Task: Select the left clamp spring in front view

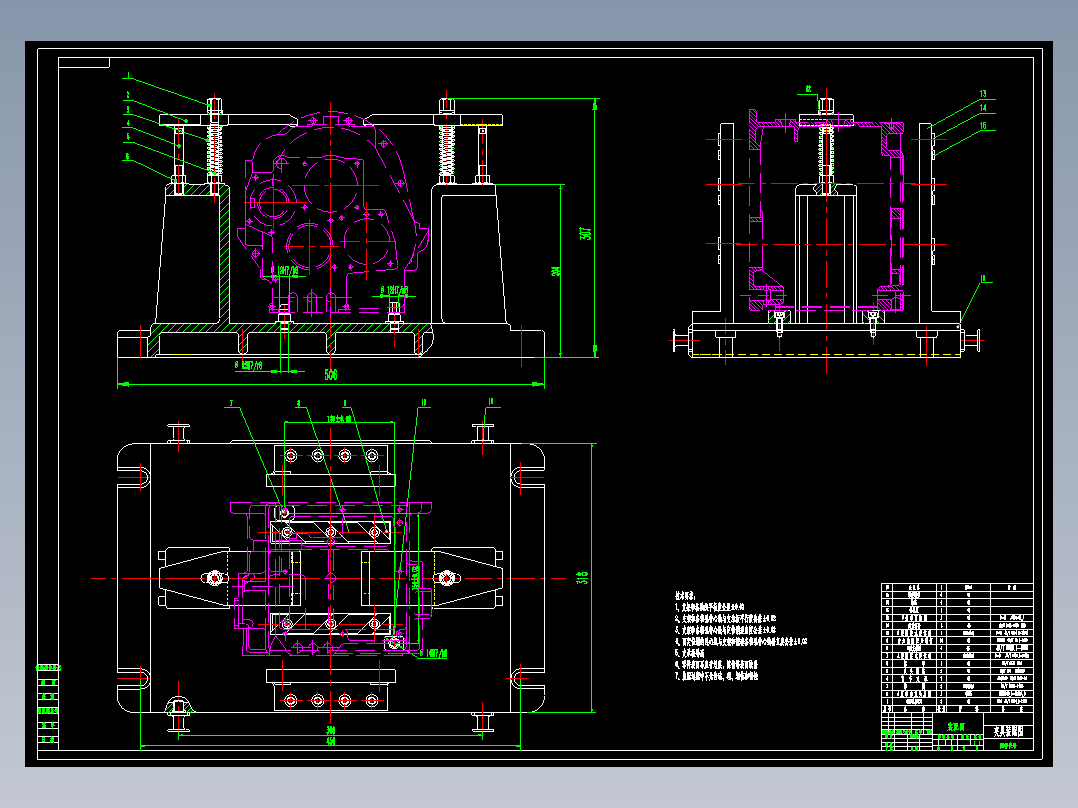Action: pos(214,153)
